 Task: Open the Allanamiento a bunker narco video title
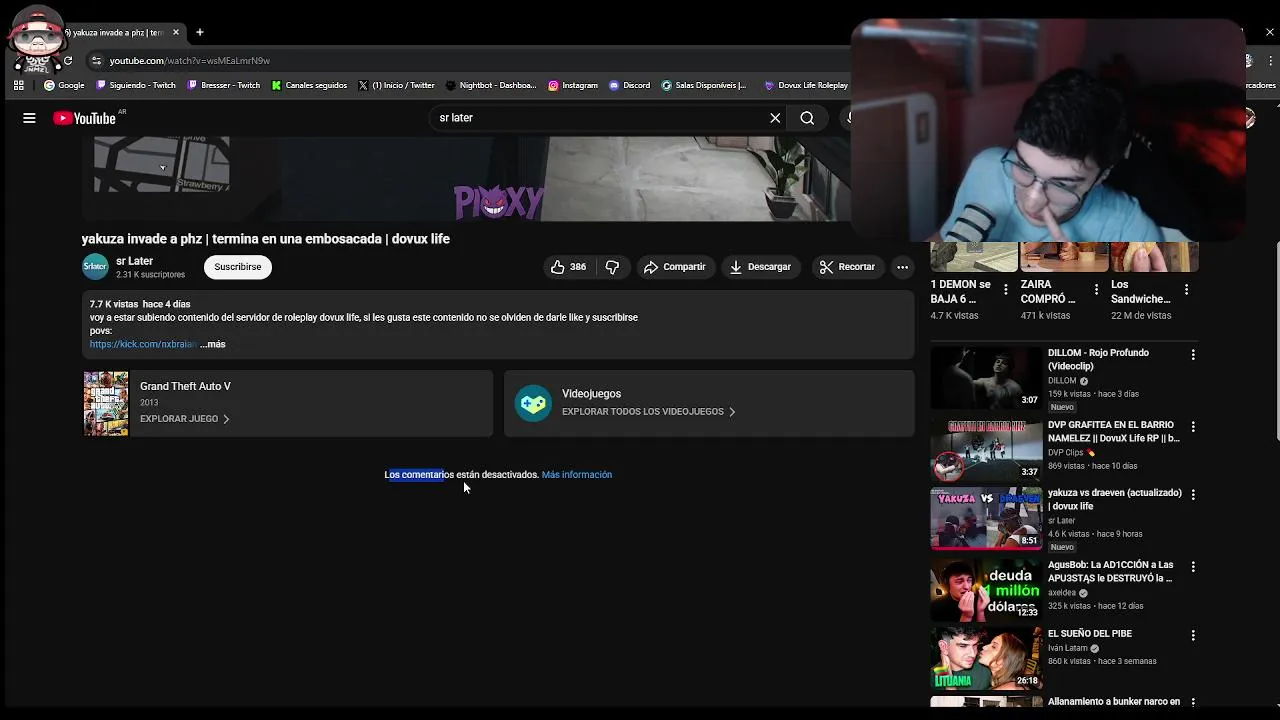coord(1114,702)
